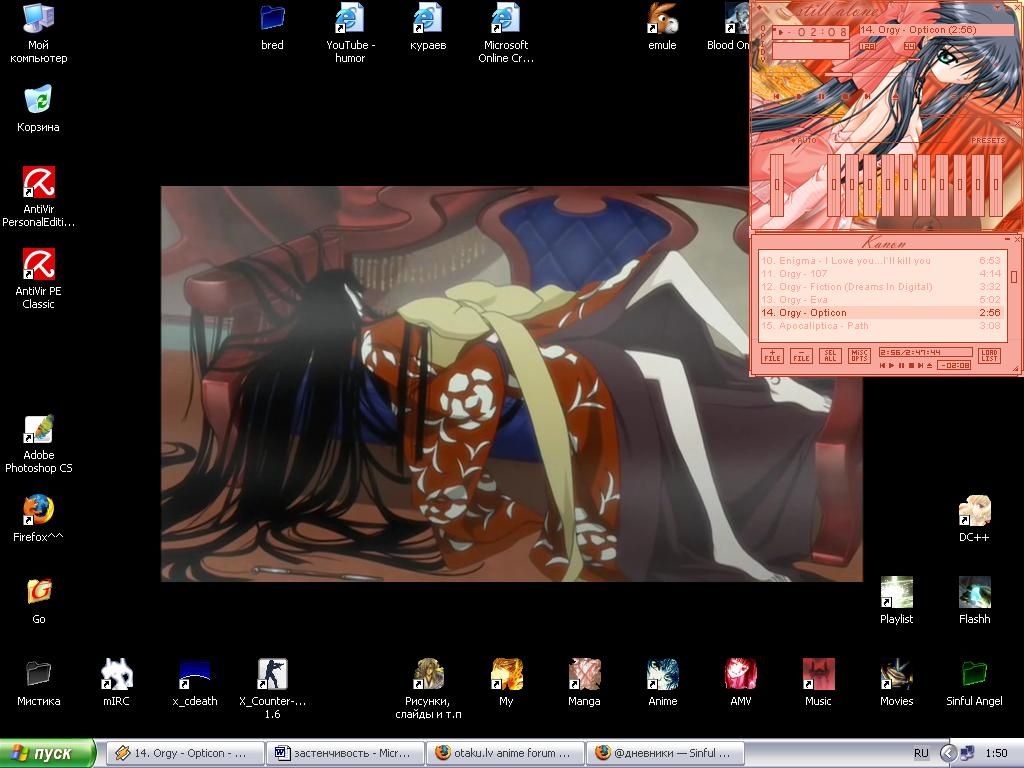Select the Microsoft Online Cr... shortcut
Screen dimensions: 1024x768
(505, 33)
